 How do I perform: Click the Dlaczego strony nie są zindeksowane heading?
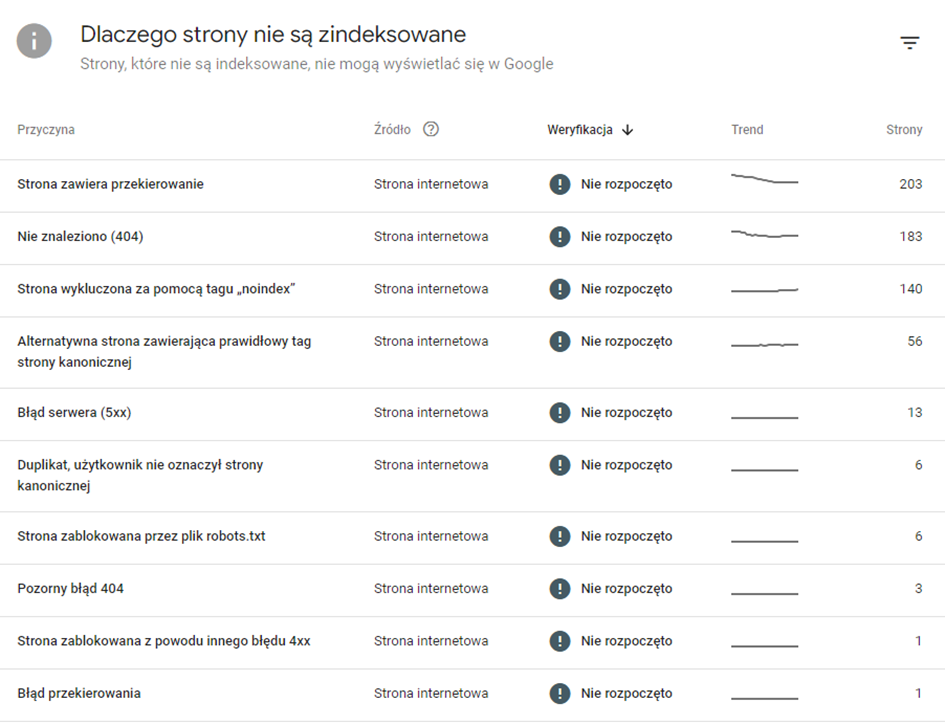pyautogui.click(x=273, y=35)
